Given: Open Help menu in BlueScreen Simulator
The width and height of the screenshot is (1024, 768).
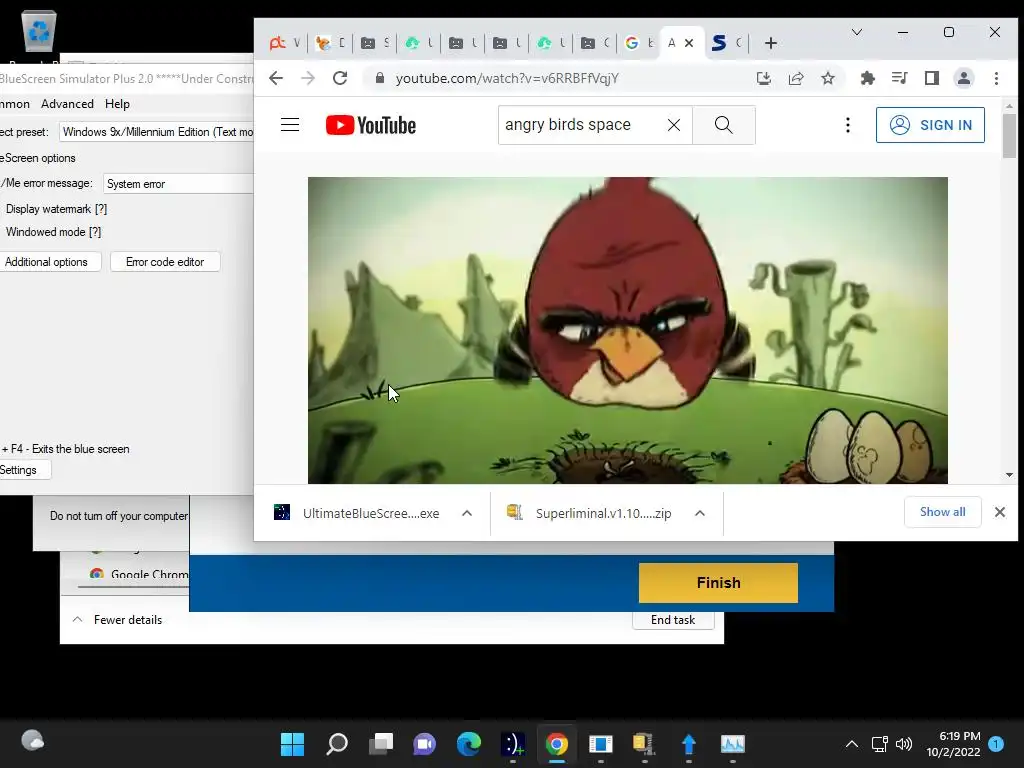Looking at the screenshot, I should click(118, 104).
